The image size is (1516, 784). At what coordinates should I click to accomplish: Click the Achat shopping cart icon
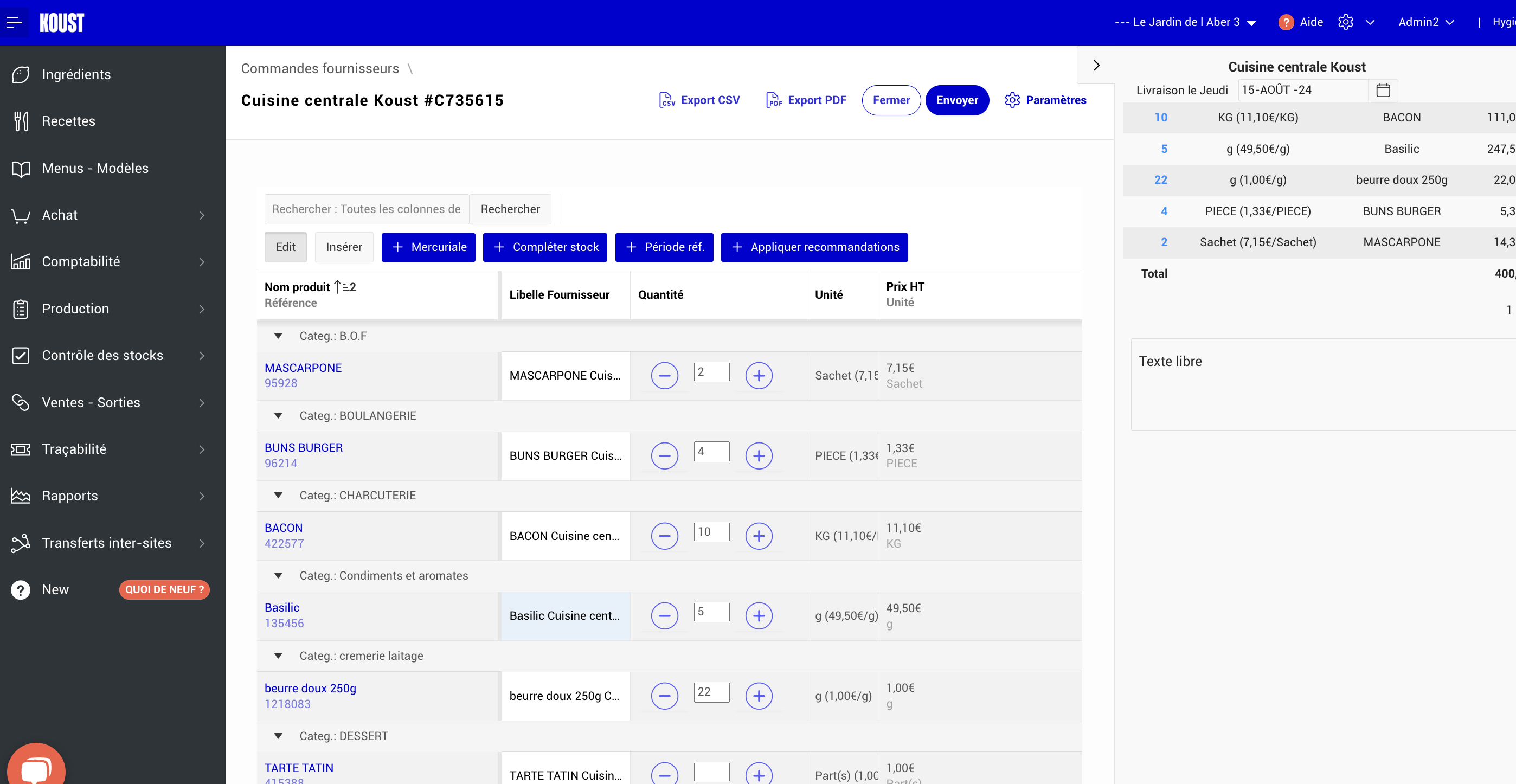coord(21,215)
